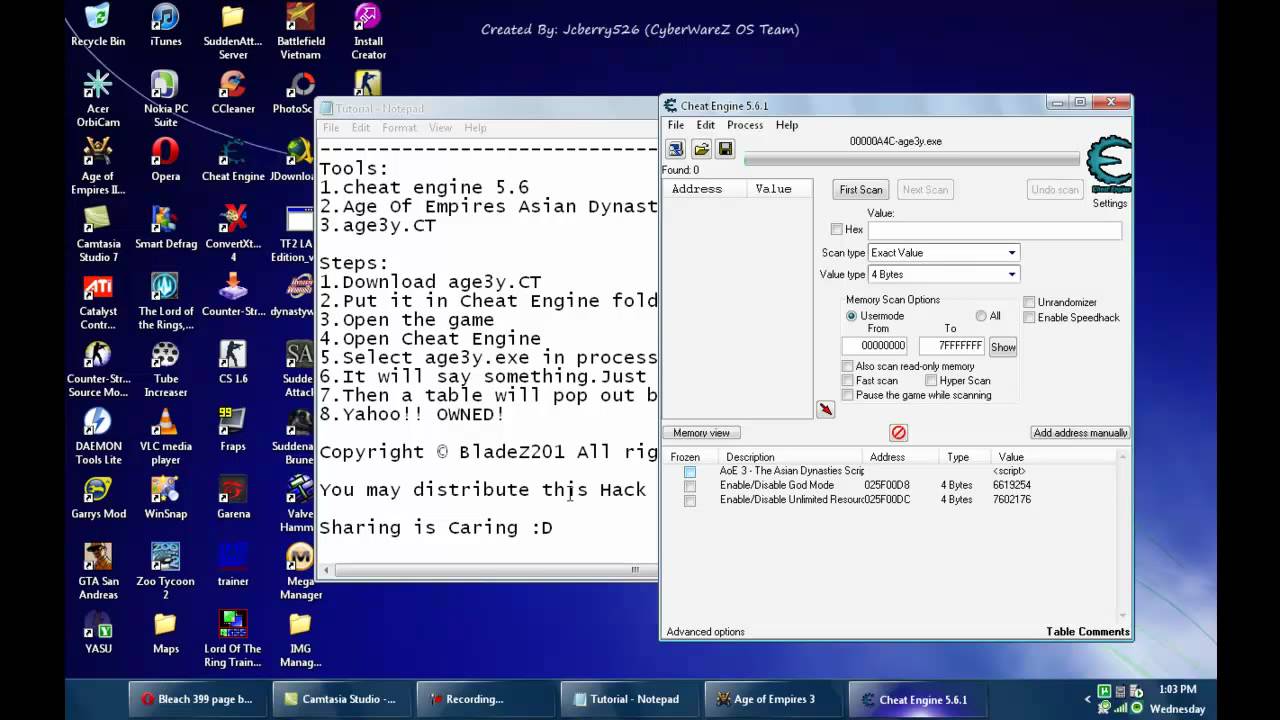Select the CS 1.6 desktop icon
This screenshot has width=1280, height=720.
233,364
